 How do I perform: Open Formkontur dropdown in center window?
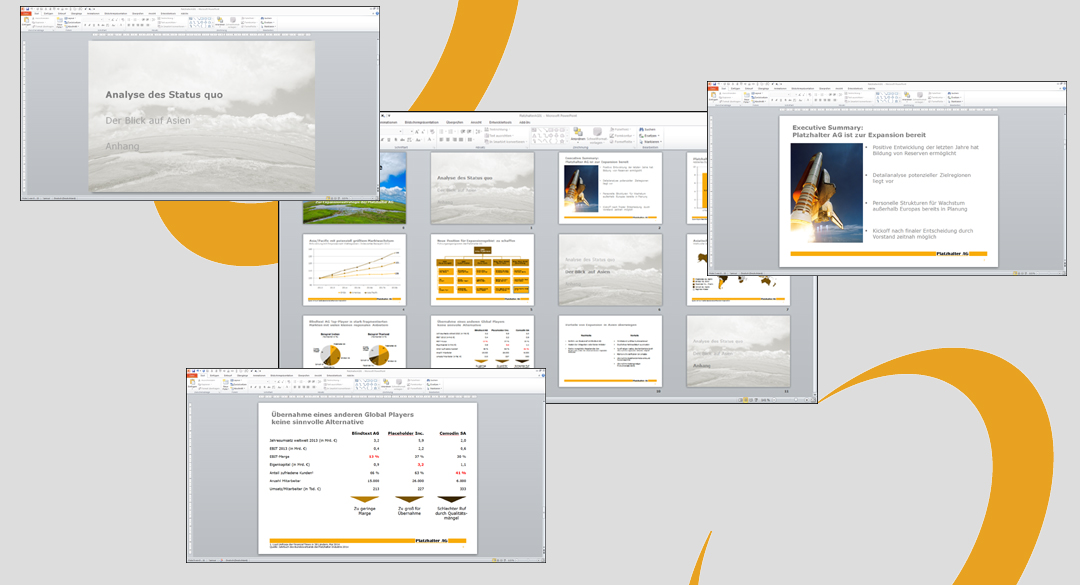pyautogui.click(x=621, y=136)
